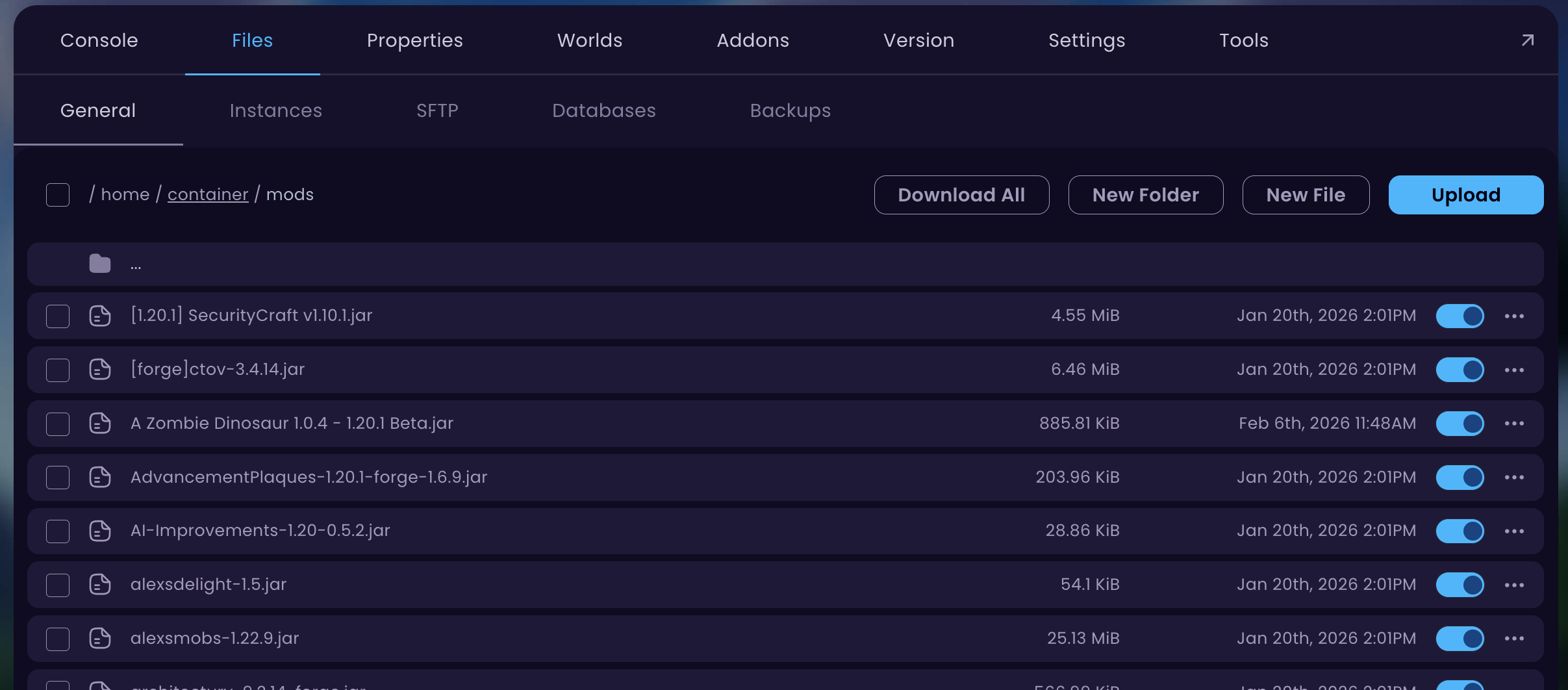The image size is (1568, 690).
Task: Click the New File button
Action: coord(1306,195)
